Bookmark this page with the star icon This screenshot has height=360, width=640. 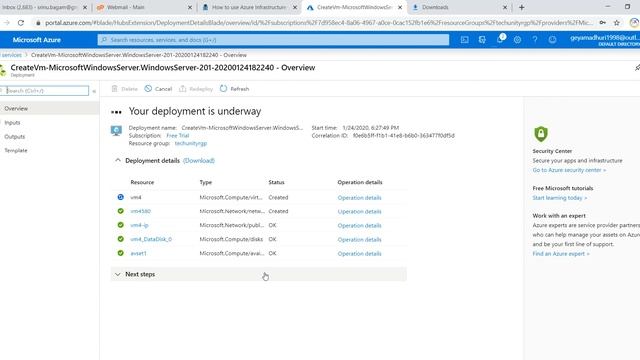[x=617, y=23]
